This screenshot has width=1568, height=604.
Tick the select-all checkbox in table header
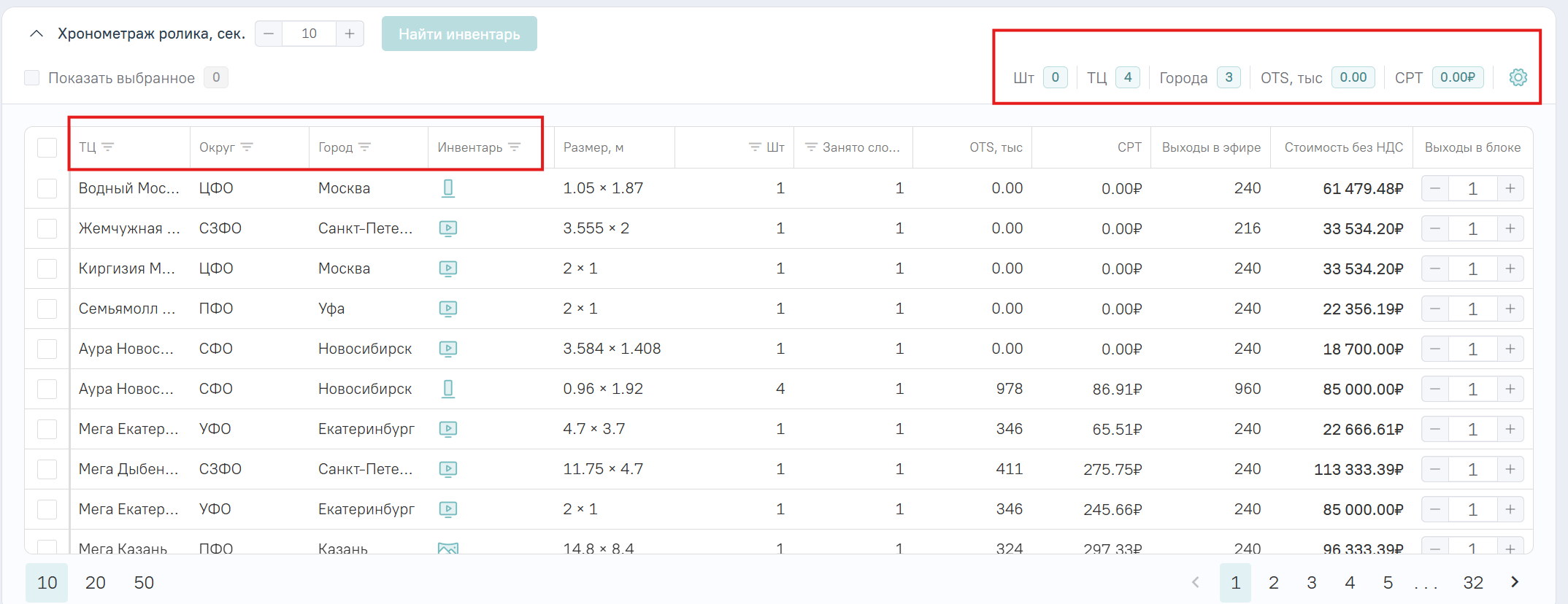coord(47,147)
